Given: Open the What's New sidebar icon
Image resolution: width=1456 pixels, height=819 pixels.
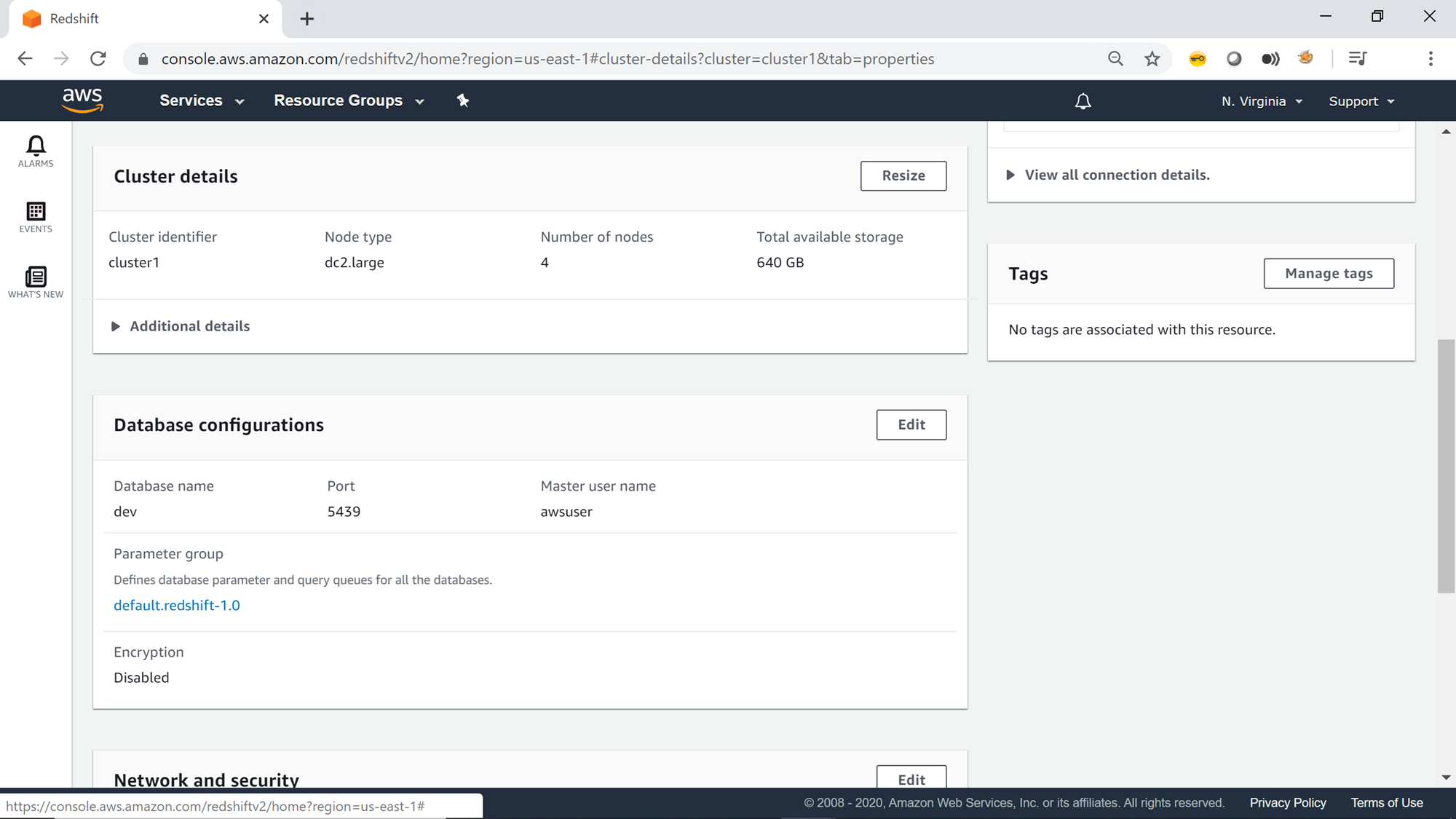Looking at the screenshot, I should (36, 282).
